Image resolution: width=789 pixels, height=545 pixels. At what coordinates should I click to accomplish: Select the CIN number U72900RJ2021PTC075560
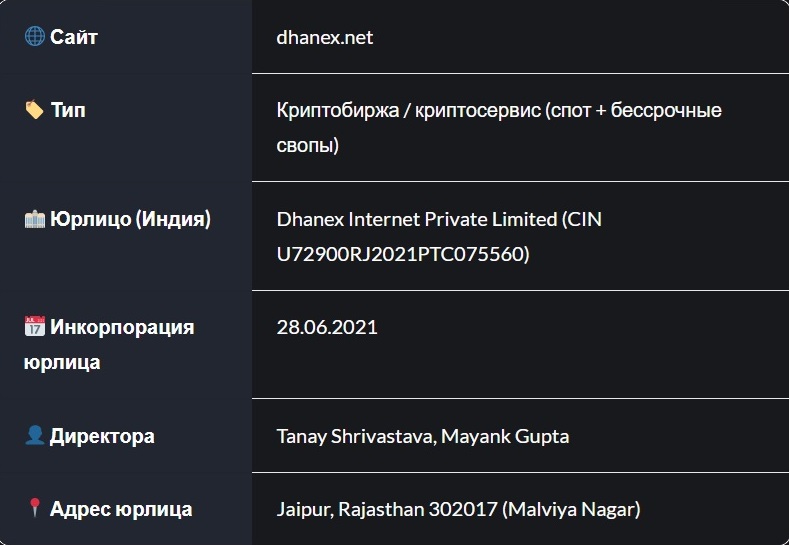click(398, 254)
